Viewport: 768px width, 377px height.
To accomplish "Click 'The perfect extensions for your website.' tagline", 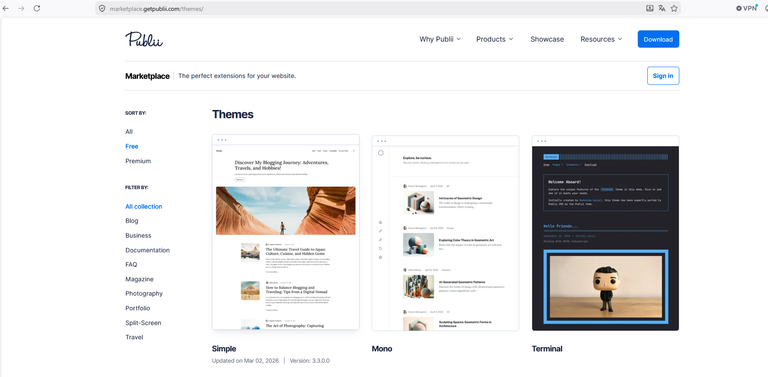I will [x=237, y=76].
